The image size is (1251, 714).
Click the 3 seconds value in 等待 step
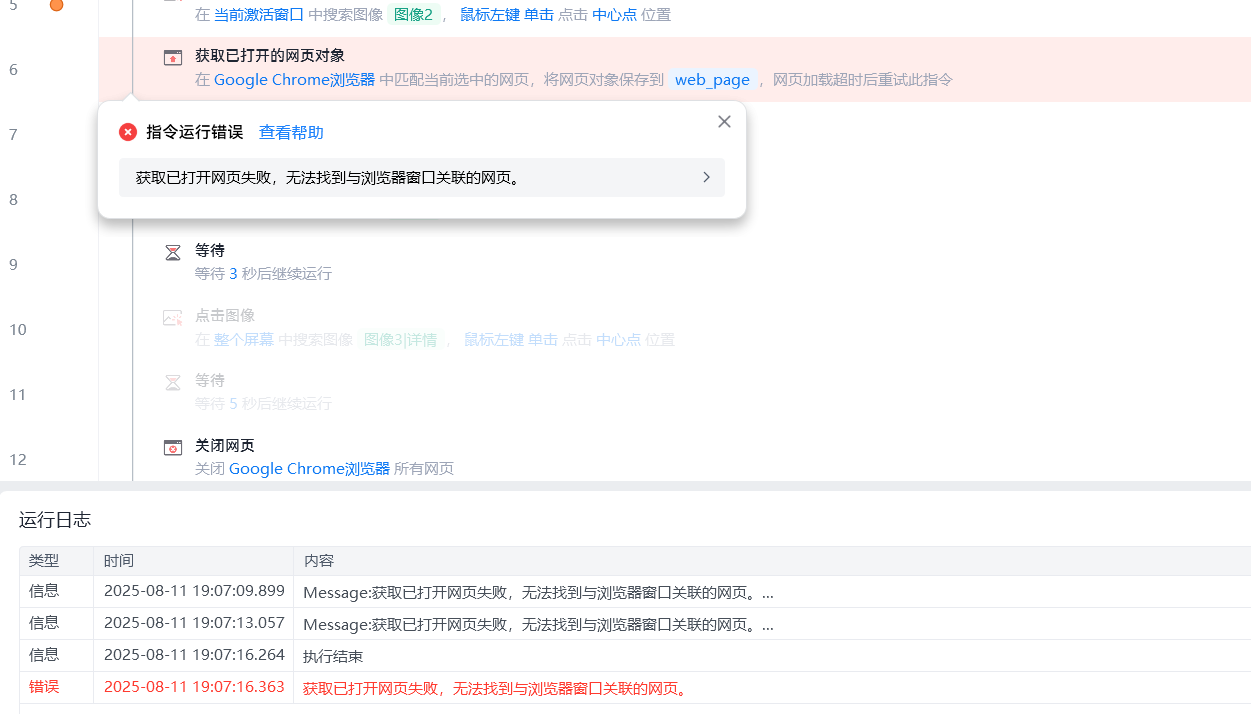pos(233,273)
